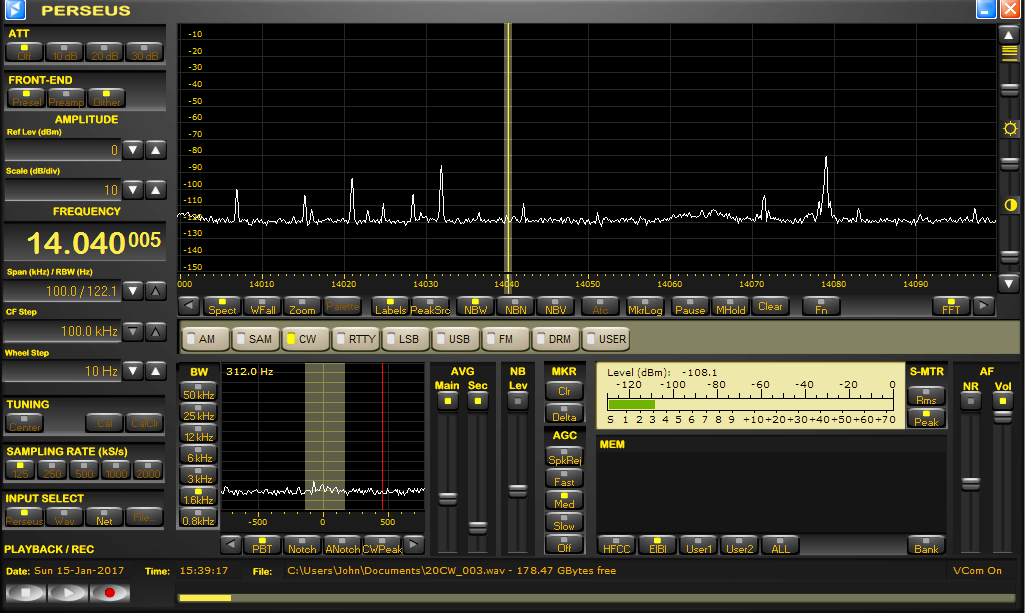Viewport: 1025px width, 613px height.
Task: Select 50 kHz bandwidth filter
Action: [x=198, y=391]
